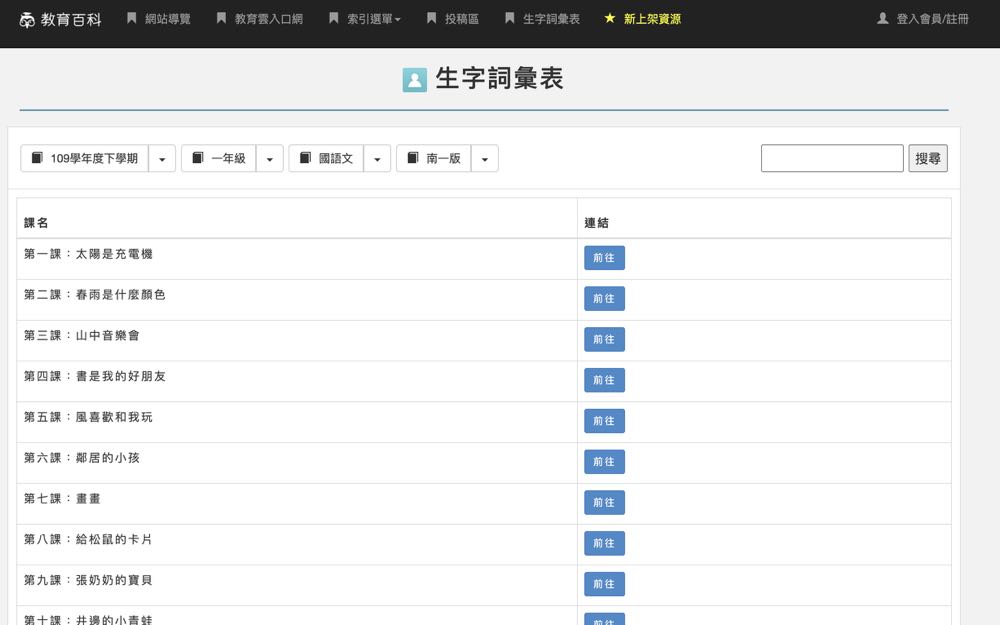Click the bookmark icon beside 投稿區
The width and height of the screenshot is (1000, 625).
point(431,18)
